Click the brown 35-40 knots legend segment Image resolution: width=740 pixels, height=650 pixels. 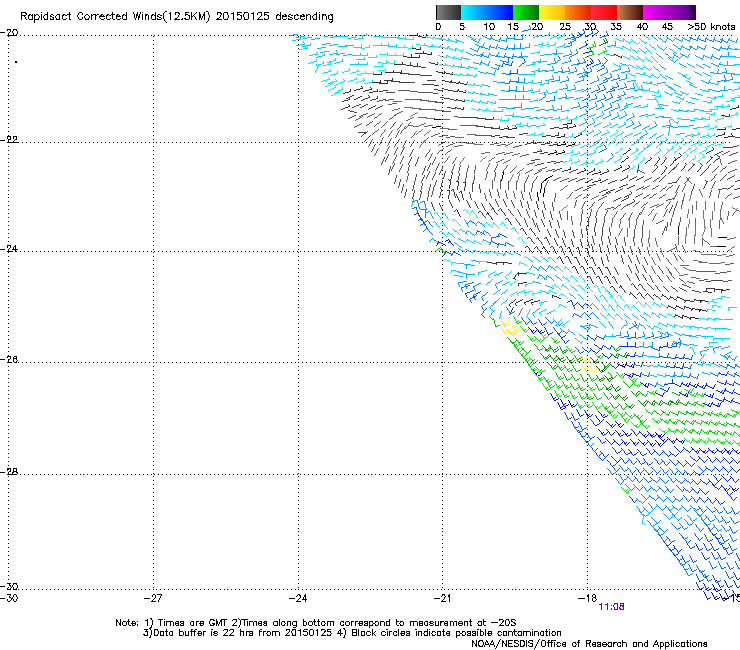coord(630,12)
